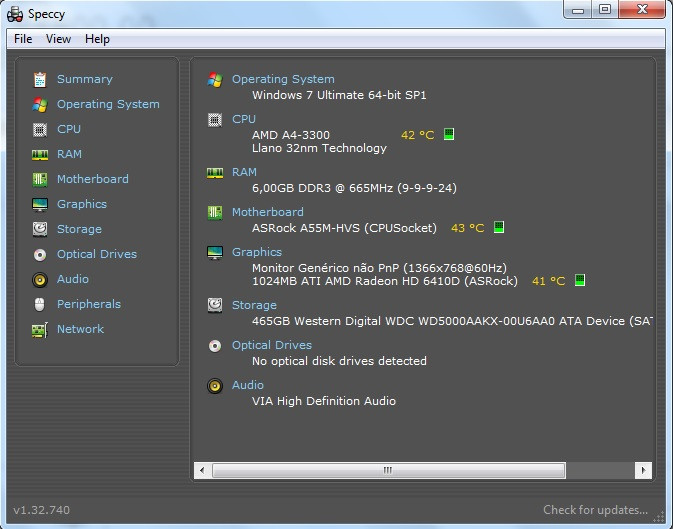Open the View menu
Image resolution: width=673 pixels, height=529 pixels.
pyautogui.click(x=58, y=39)
